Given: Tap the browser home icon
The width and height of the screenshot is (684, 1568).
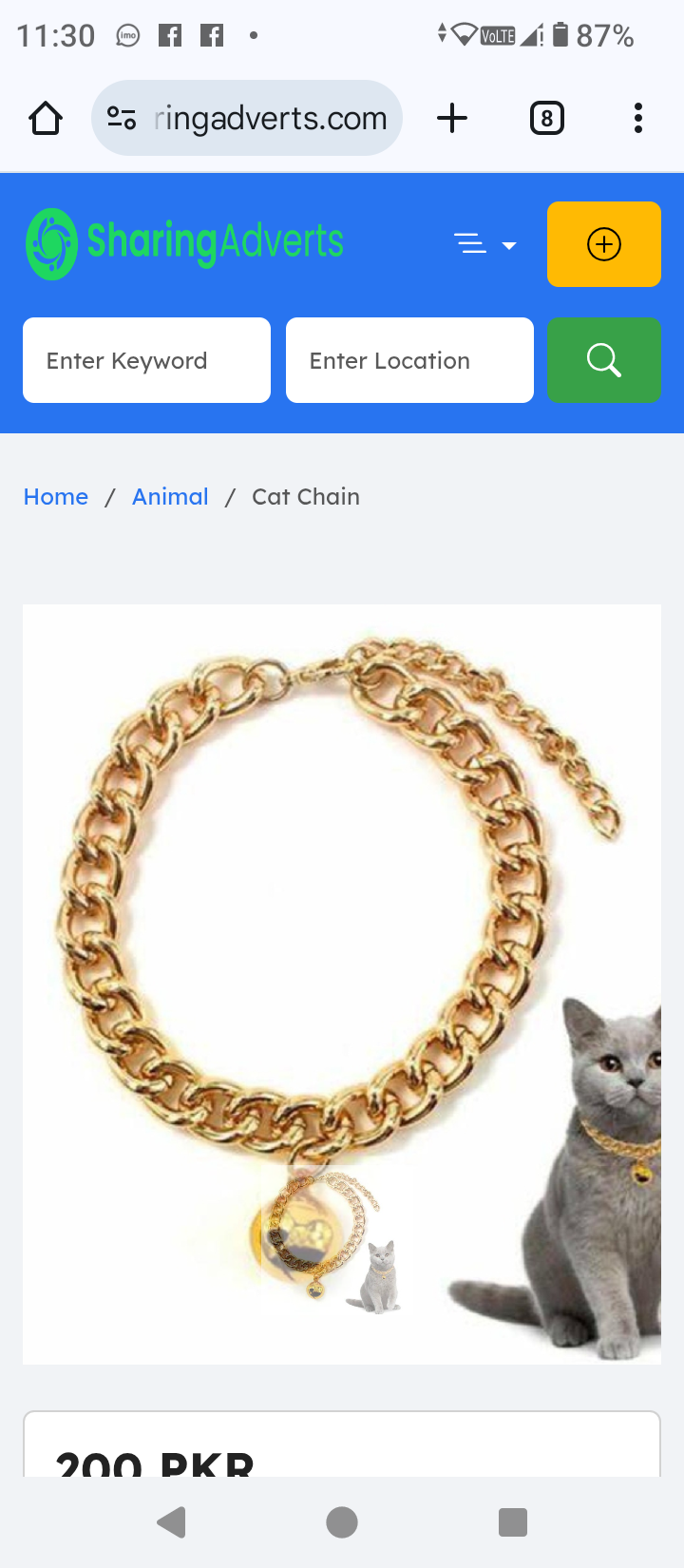Looking at the screenshot, I should pos(46,119).
